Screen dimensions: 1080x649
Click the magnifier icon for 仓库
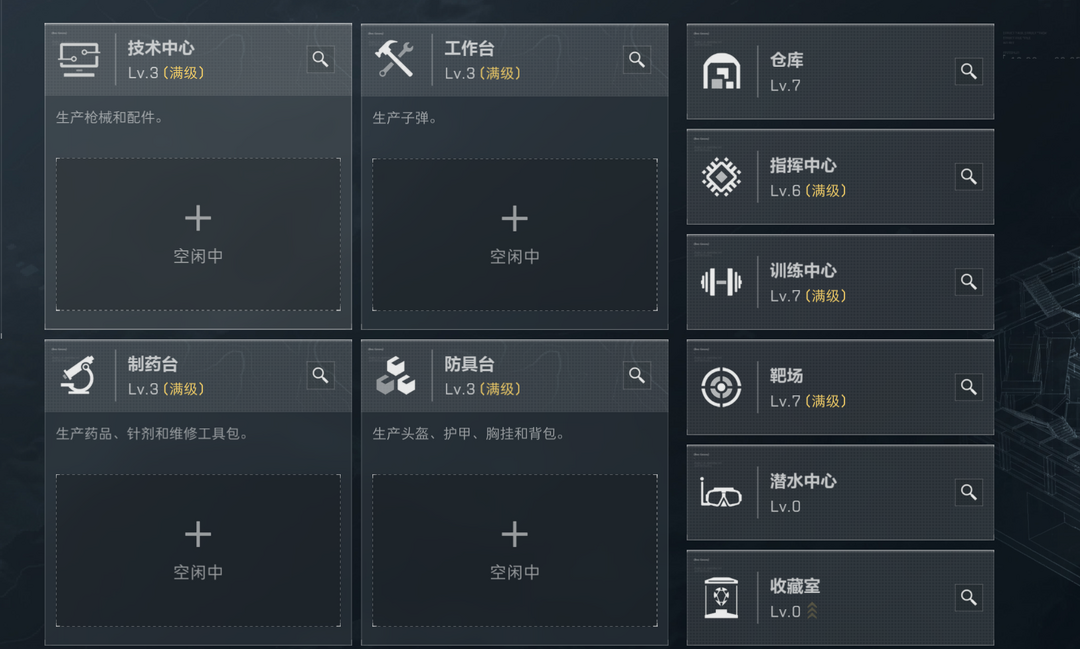(x=968, y=71)
